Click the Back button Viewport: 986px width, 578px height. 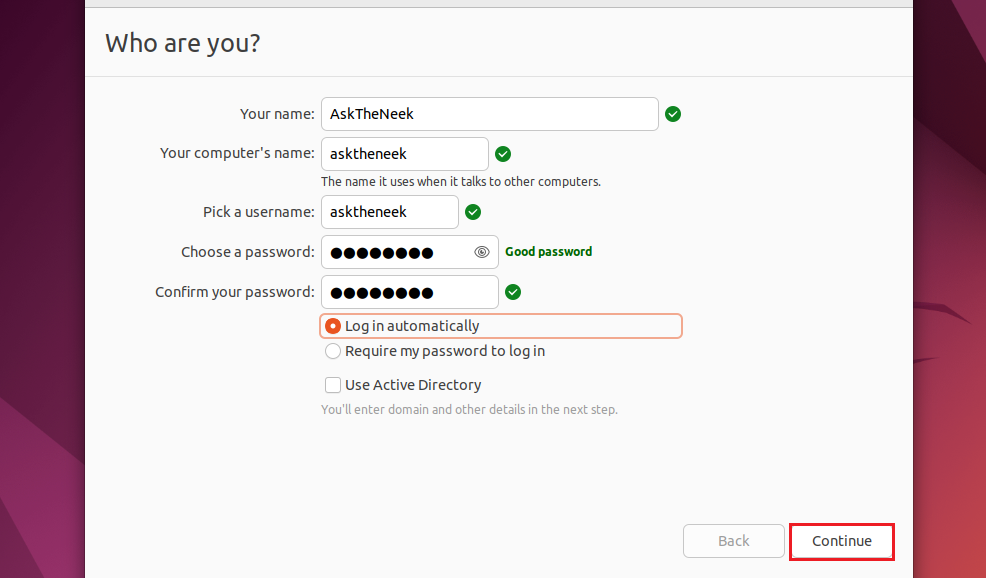733,541
